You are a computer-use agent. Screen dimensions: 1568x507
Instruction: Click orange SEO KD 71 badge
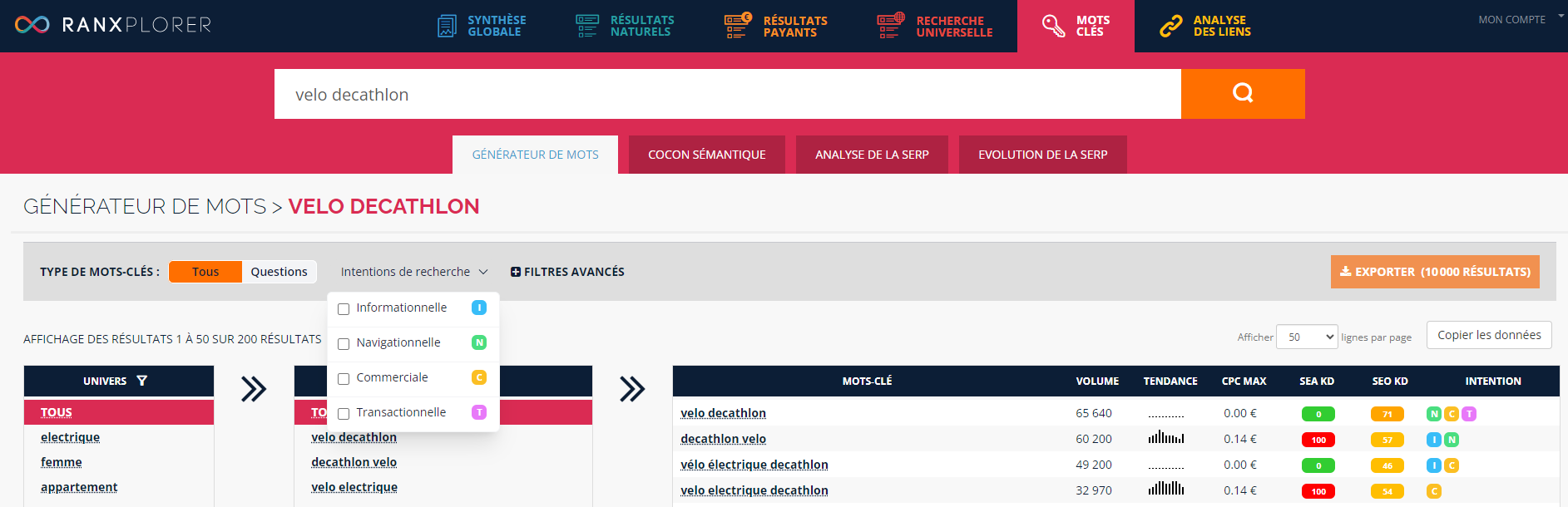[1387, 414]
